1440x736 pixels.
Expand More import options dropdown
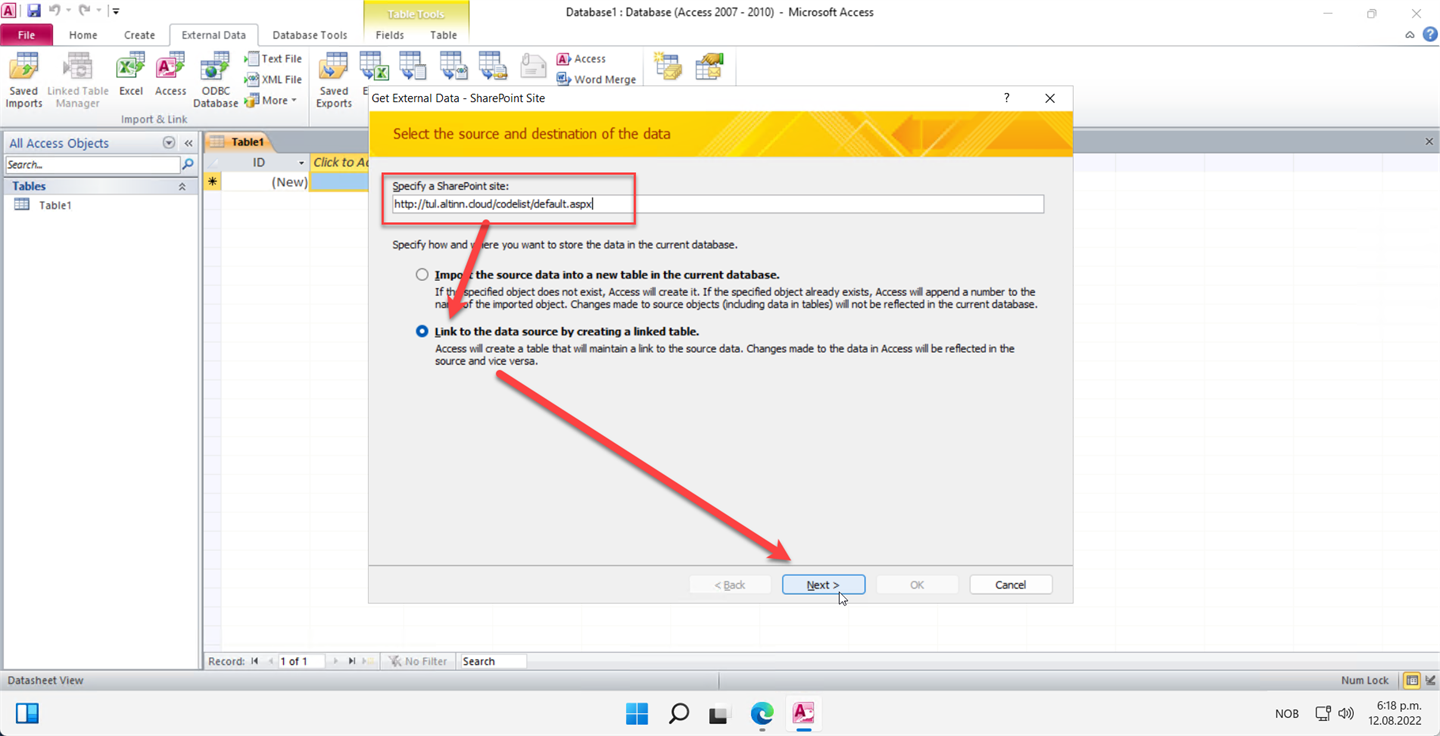[271, 100]
